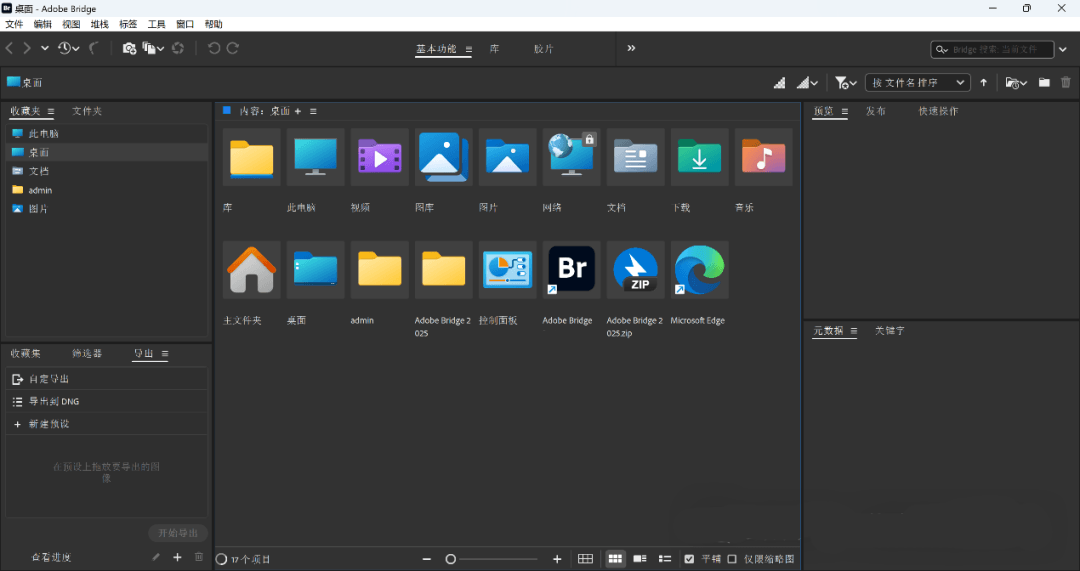
Task: Open the 标签 menu
Action: point(128,24)
